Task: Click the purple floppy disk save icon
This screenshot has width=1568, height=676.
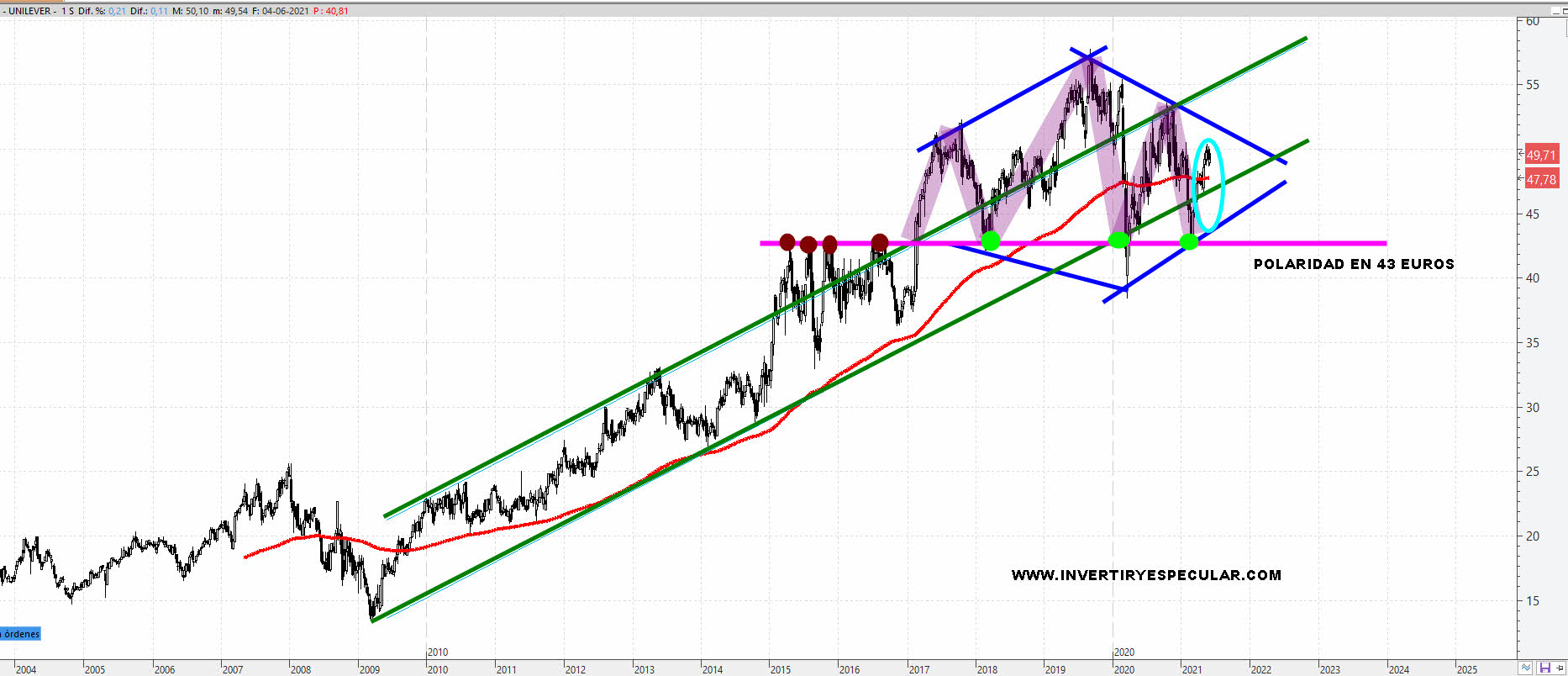Action: click(1544, 668)
